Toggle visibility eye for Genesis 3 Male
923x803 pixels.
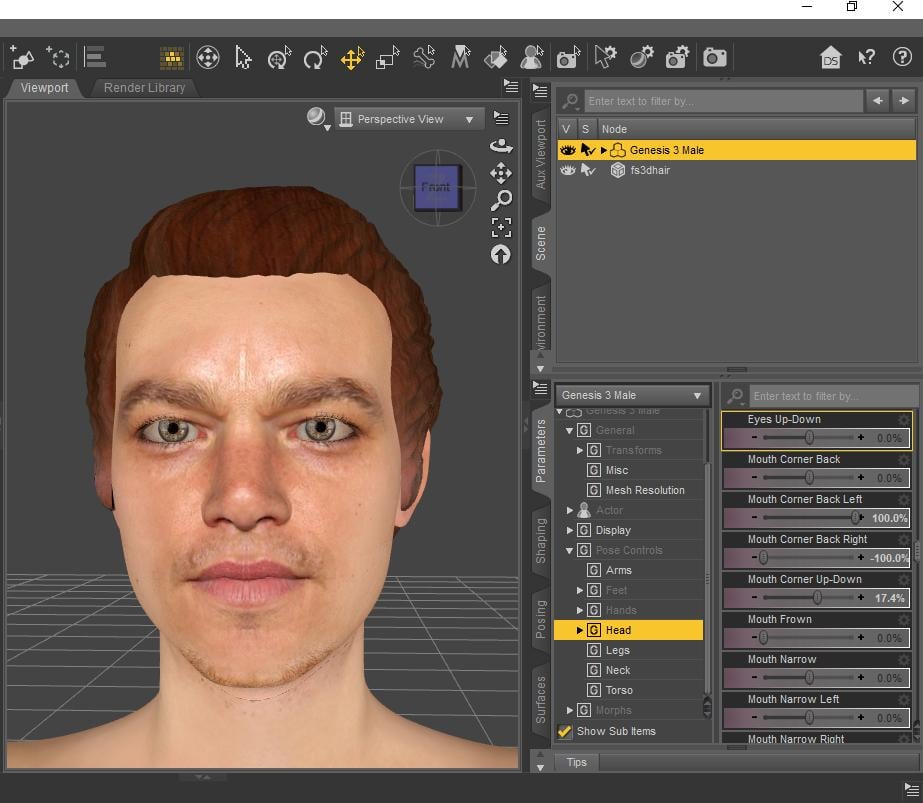click(x=567, y=150)
